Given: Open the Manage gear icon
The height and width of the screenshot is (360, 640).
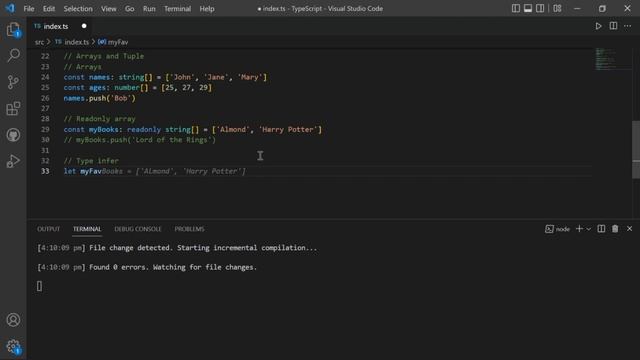Looking at the screenshot, I should pyautogui.click(x=13, y=347).
